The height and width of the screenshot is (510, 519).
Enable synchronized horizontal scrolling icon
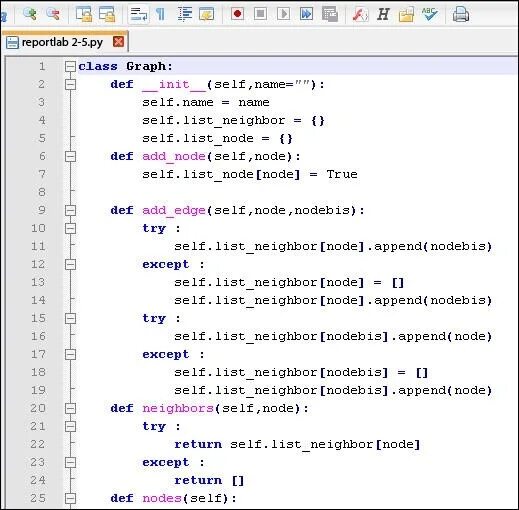(x=107, y=14)
